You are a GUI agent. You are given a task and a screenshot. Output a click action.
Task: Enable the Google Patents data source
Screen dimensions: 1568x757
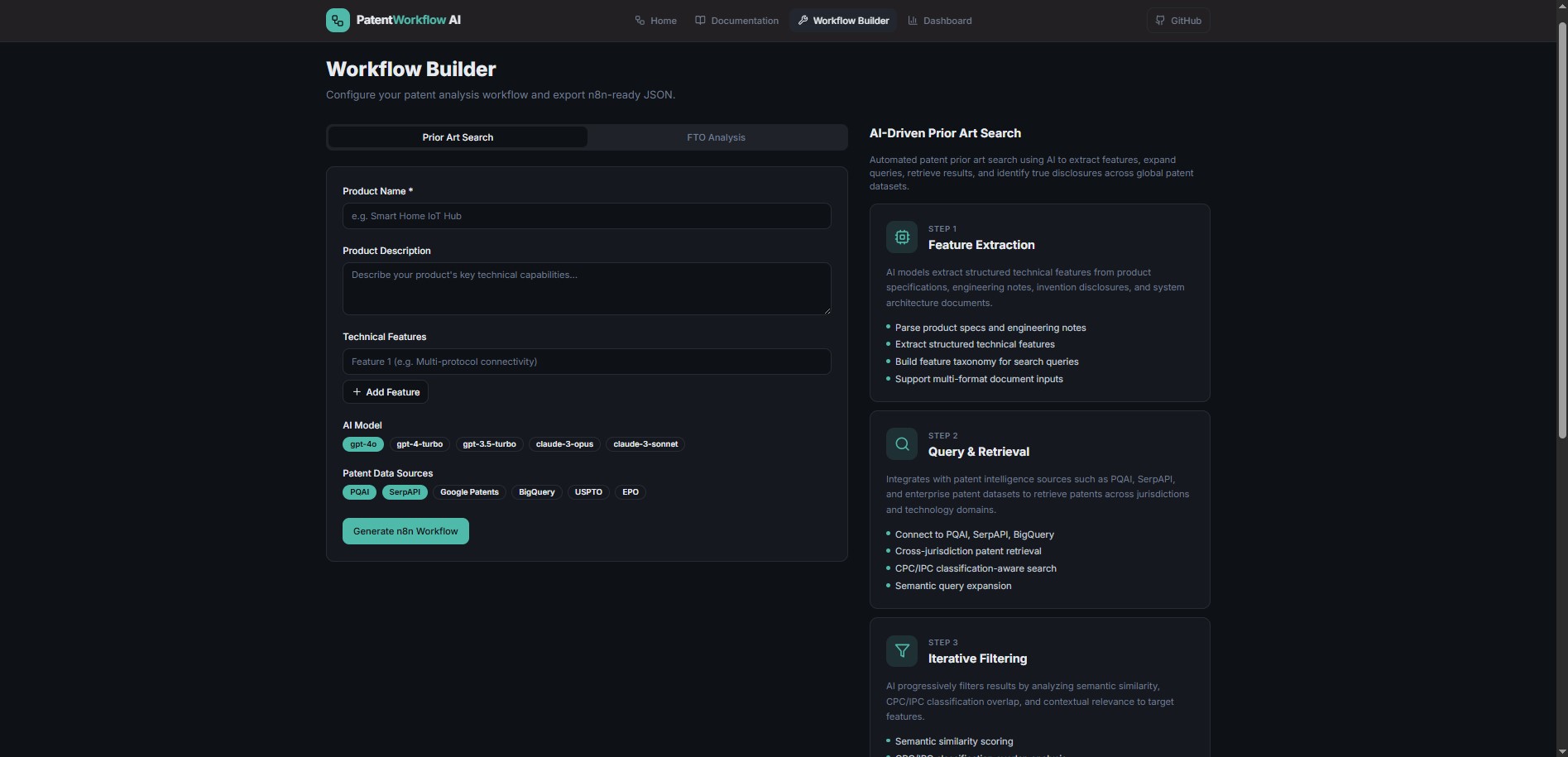469,492
